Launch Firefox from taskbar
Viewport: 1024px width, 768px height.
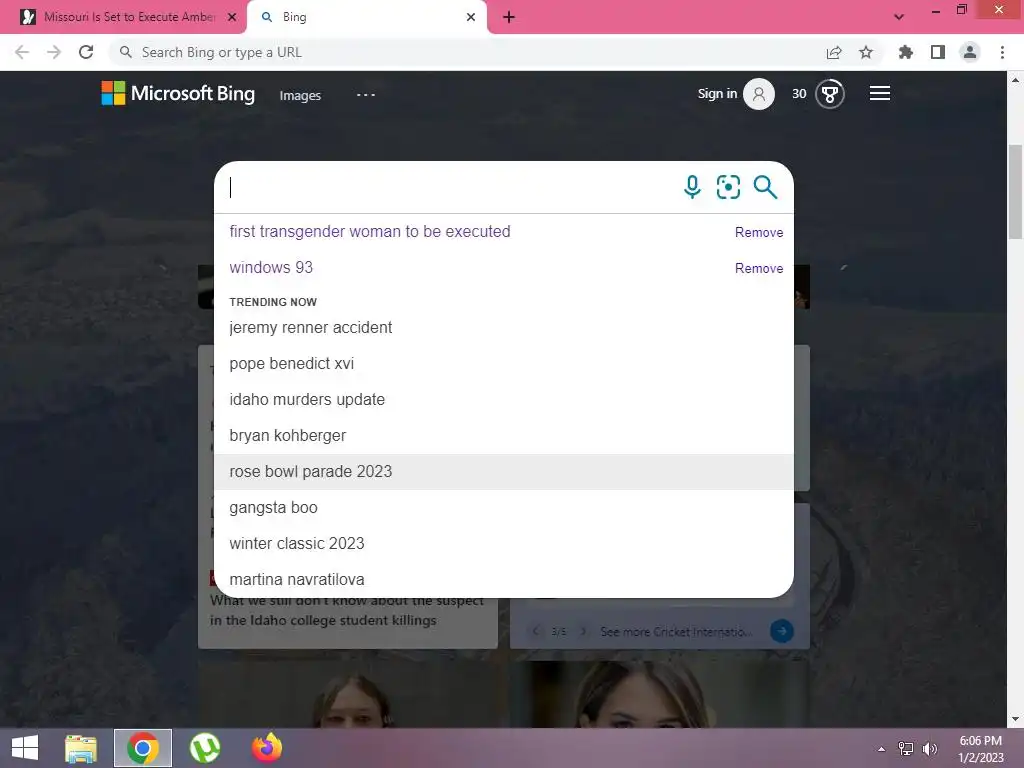point(267,748)
